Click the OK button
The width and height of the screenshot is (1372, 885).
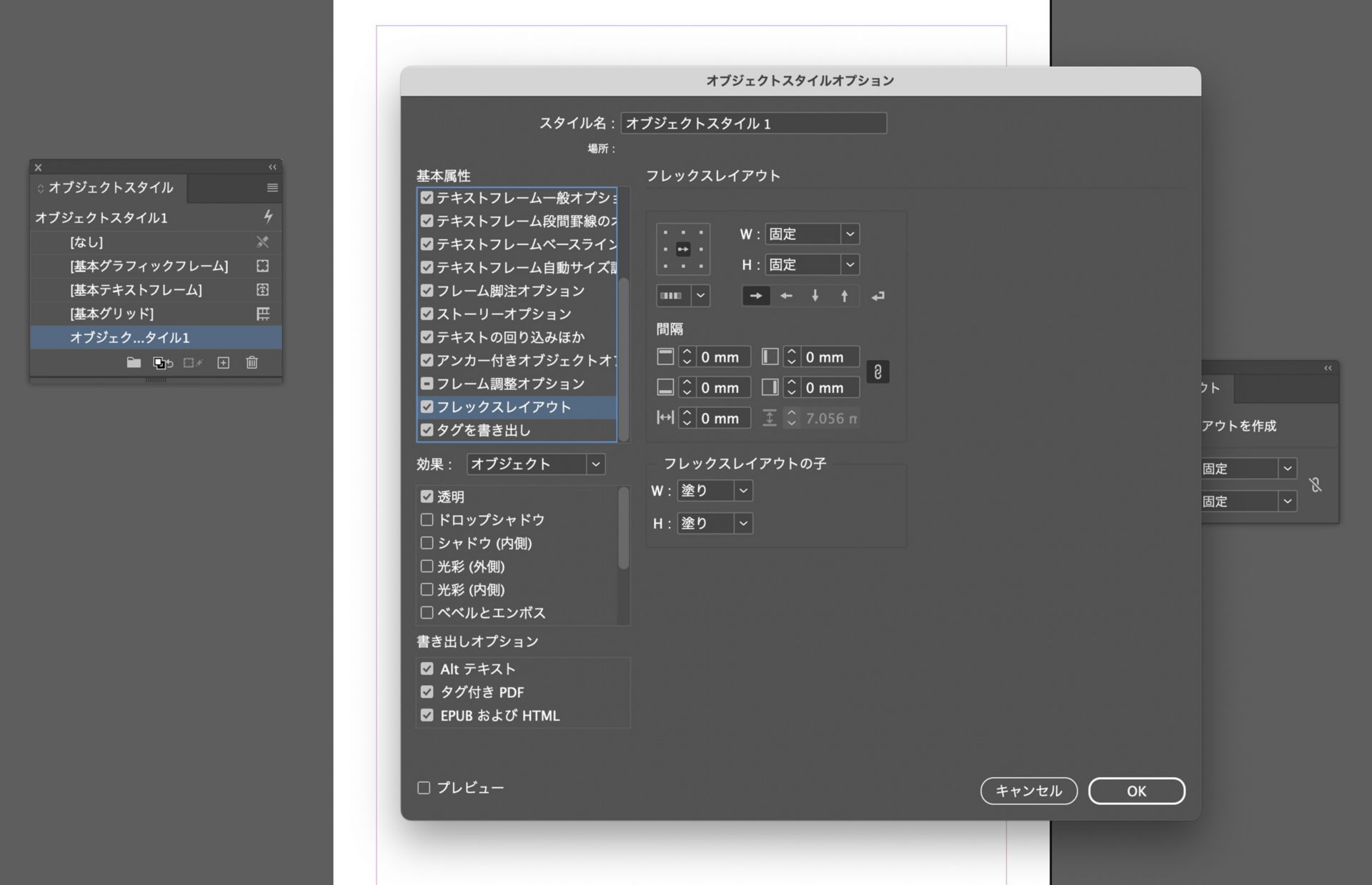coord(1136,791)
